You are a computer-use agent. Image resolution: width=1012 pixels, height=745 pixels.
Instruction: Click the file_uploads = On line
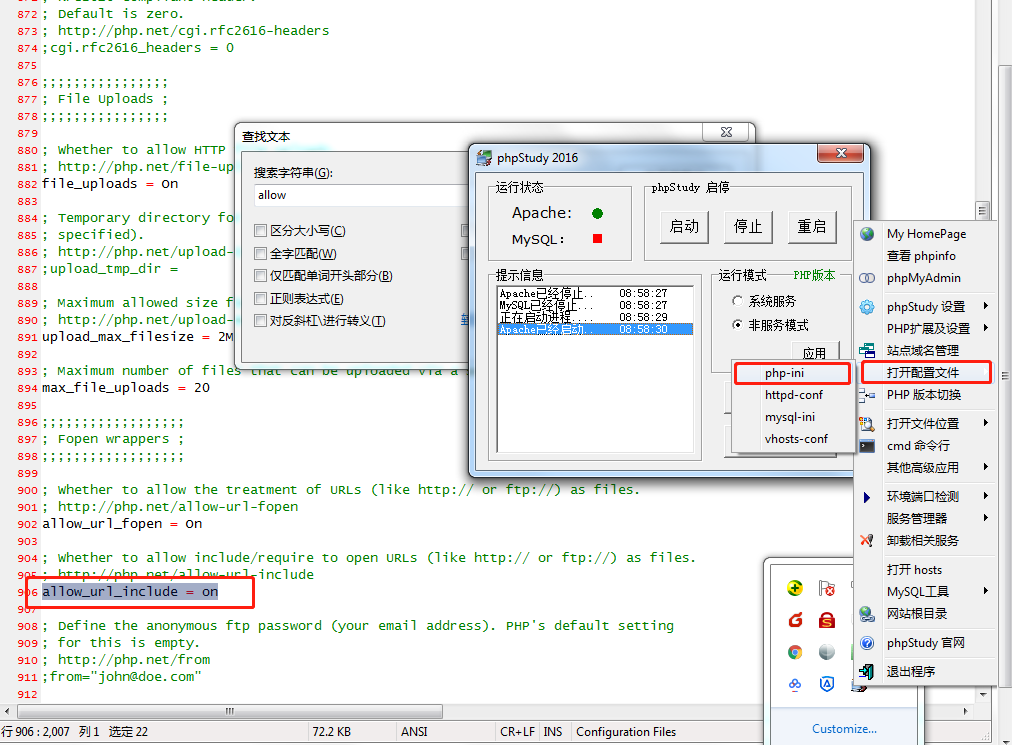point(110,184)
